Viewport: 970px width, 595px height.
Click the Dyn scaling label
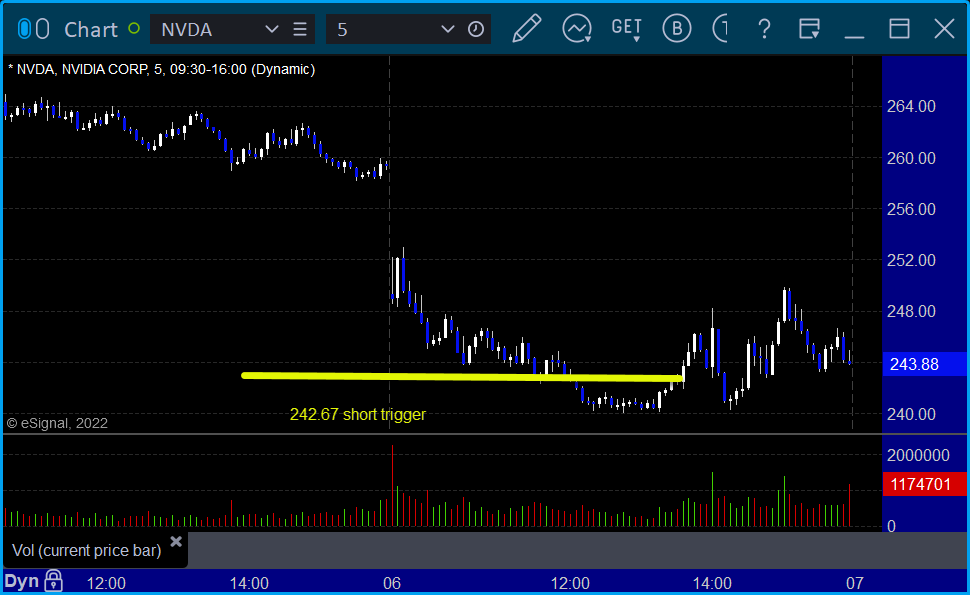[22, 581]
